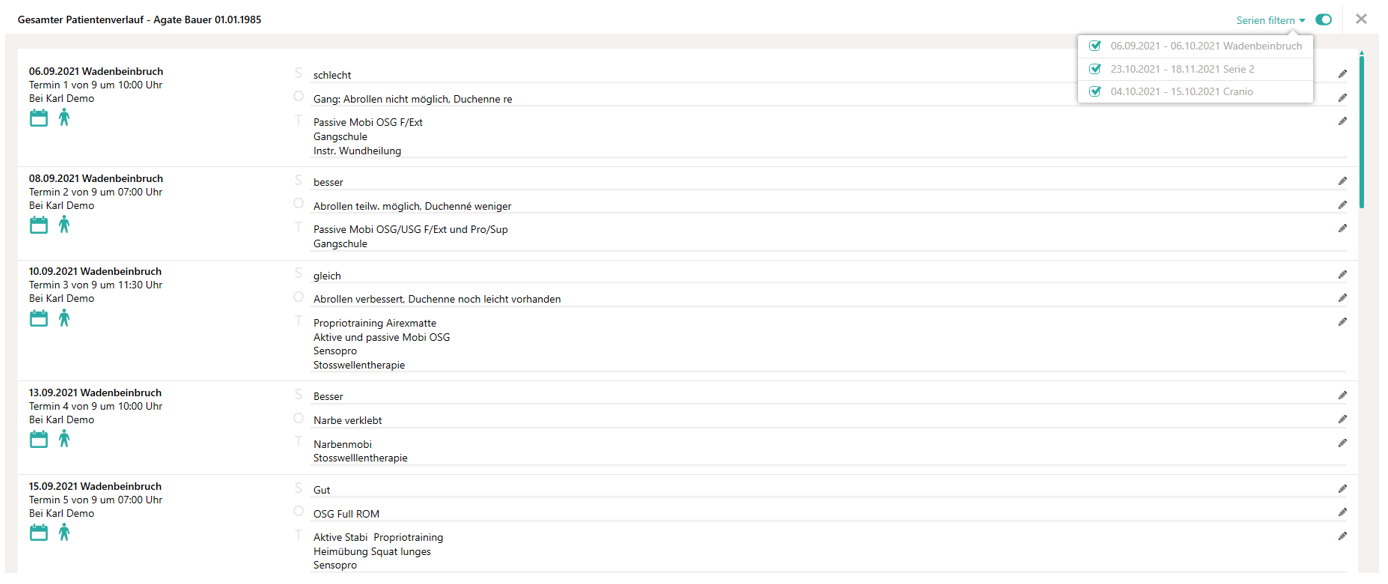Click body figure icon for 08.09.2021 appointment
The height and width of the screenshot is (584, 1388).
click(x=64, y=225)
